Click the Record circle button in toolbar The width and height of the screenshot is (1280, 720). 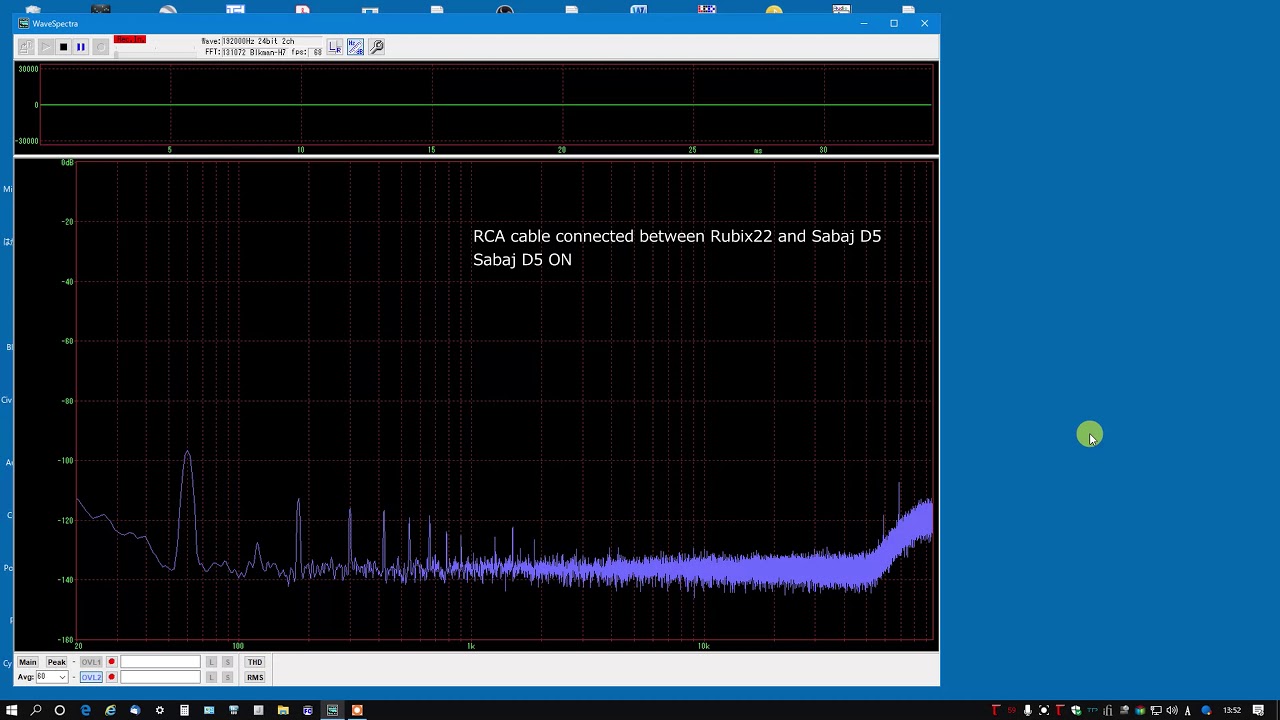click(100, 47)
